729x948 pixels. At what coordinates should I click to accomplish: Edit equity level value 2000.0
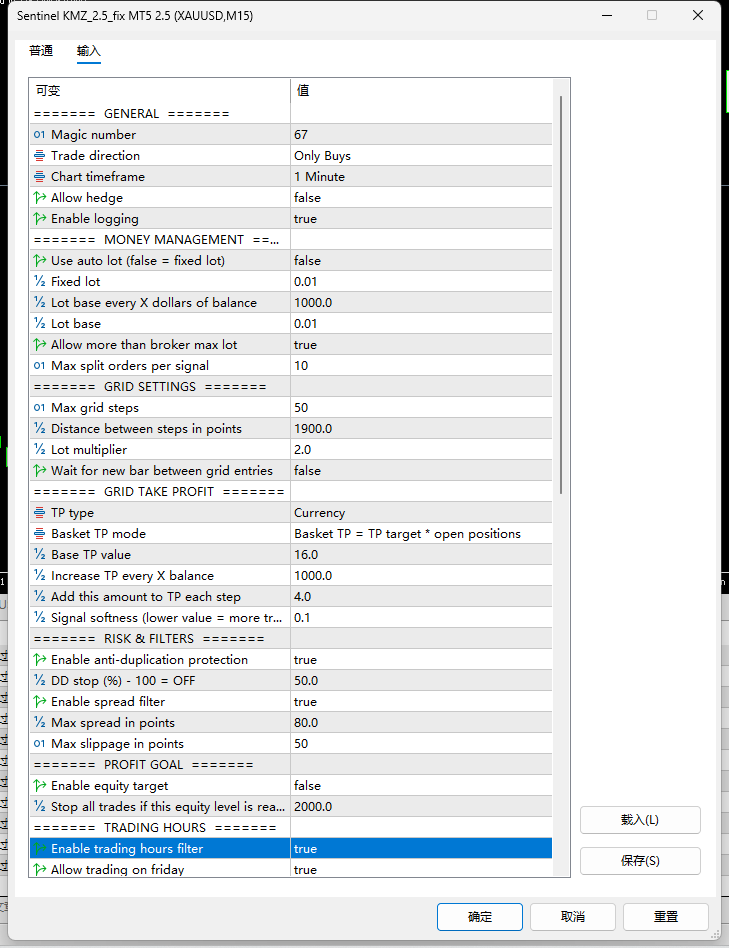click(421, 807)
